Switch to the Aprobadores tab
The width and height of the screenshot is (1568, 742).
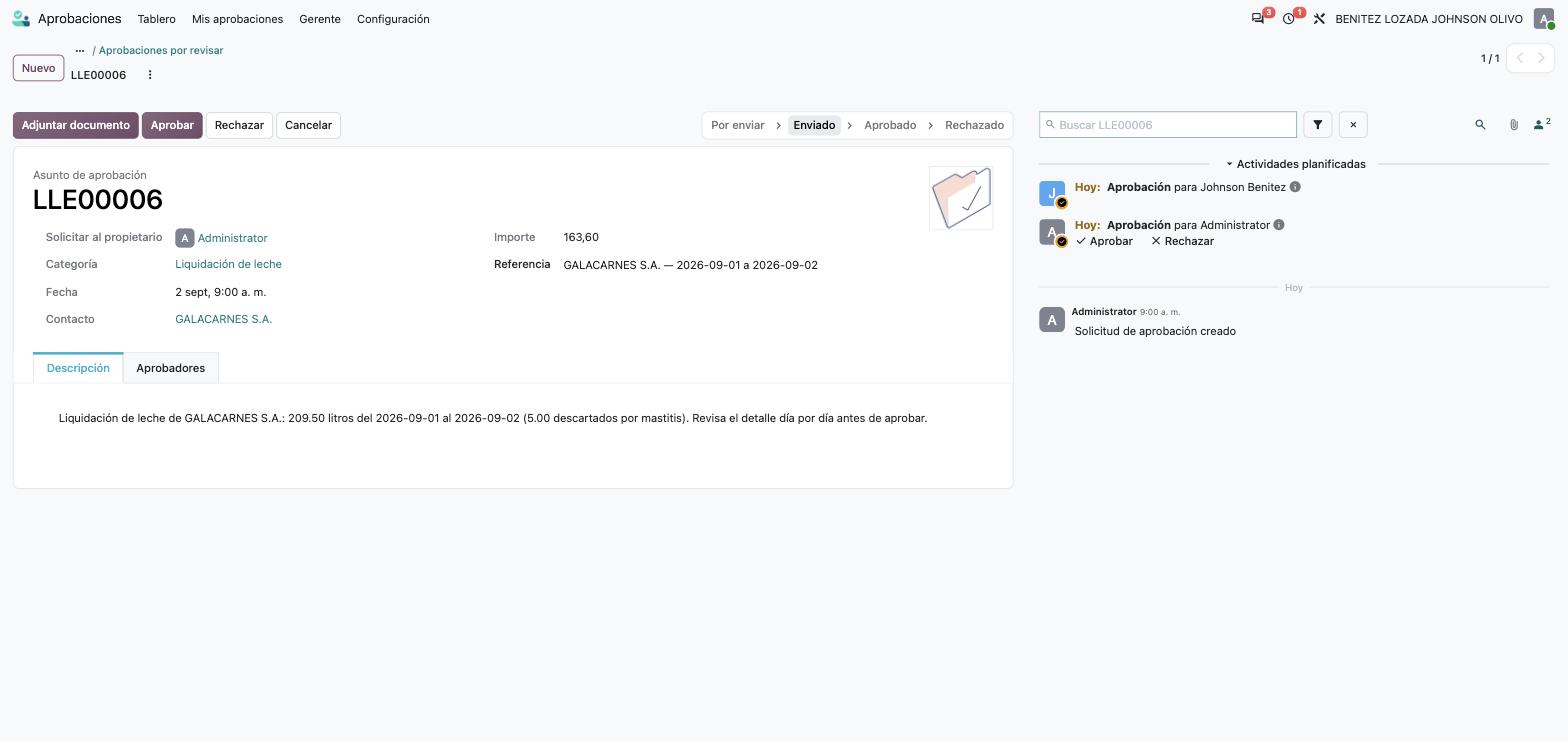[x=171, y=368]
